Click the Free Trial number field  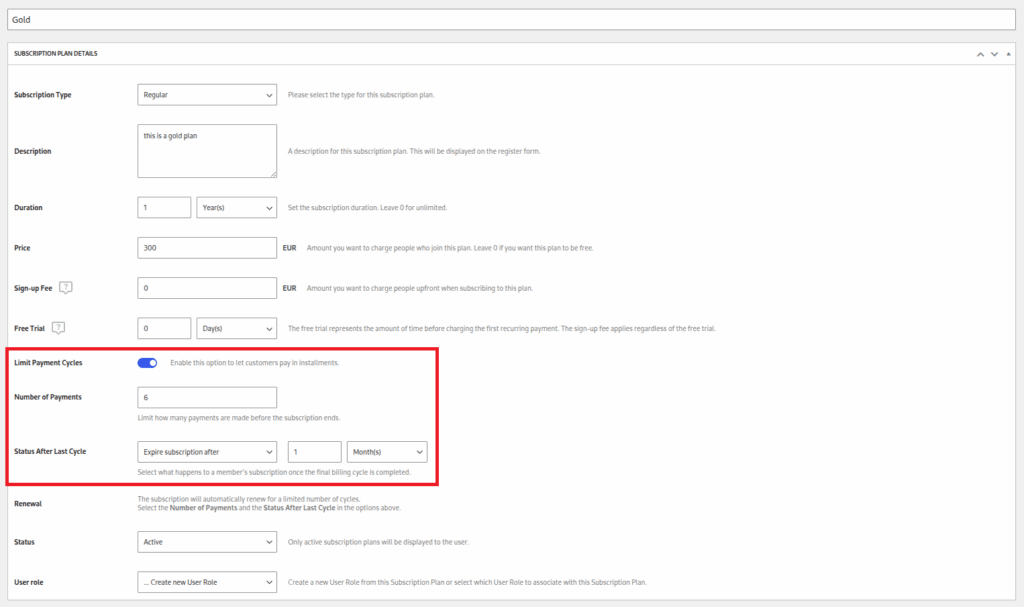click(164, 328)
